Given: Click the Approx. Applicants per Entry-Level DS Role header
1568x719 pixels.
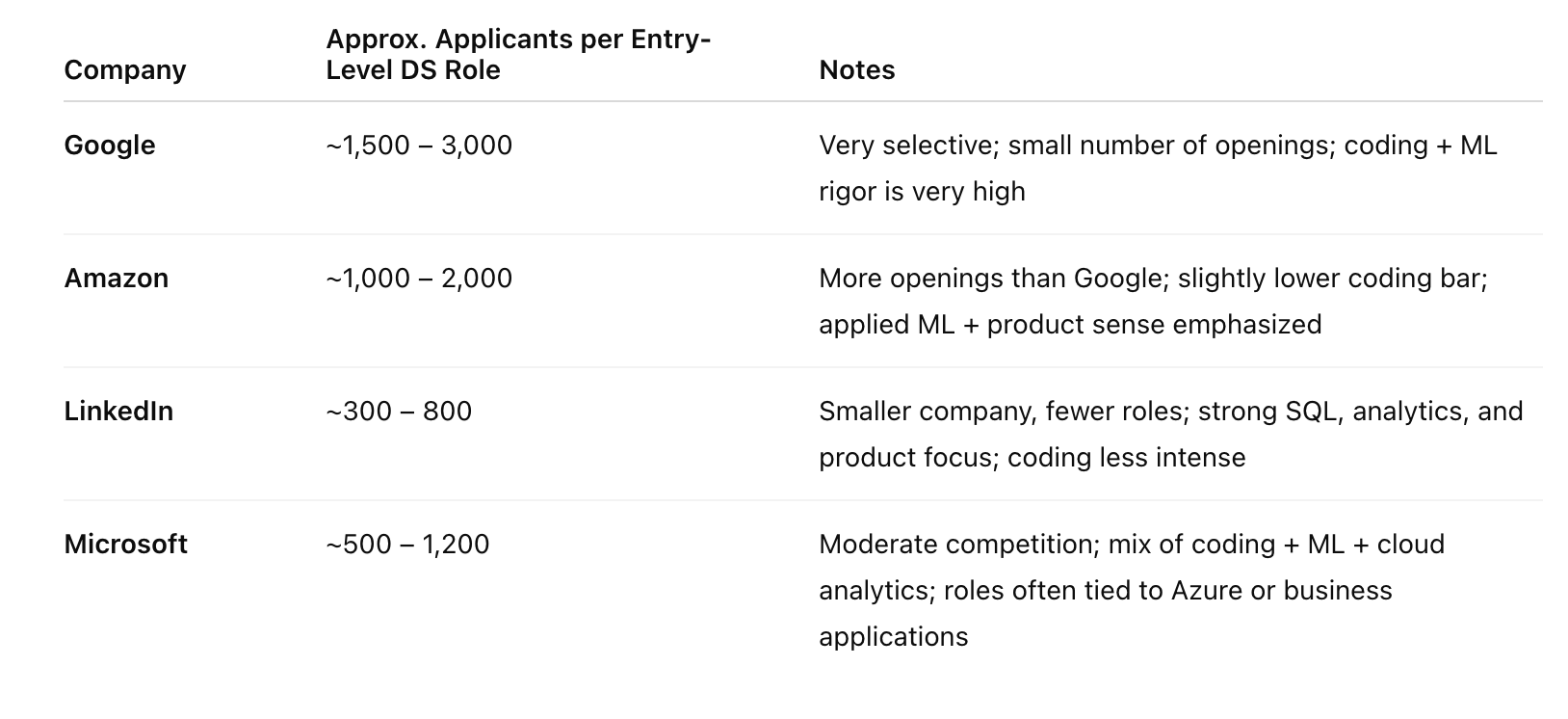Looking at the screenshot, I should pos(518,55).
